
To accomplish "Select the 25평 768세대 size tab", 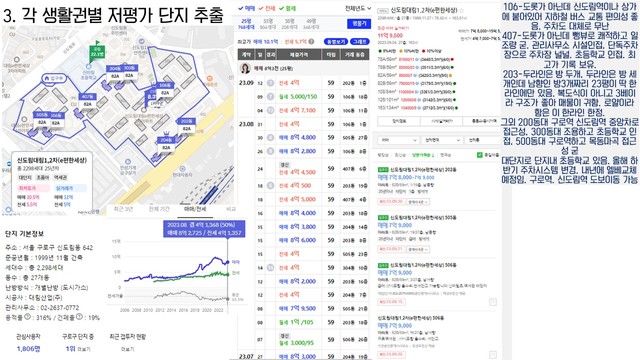I will click(246, 24).
